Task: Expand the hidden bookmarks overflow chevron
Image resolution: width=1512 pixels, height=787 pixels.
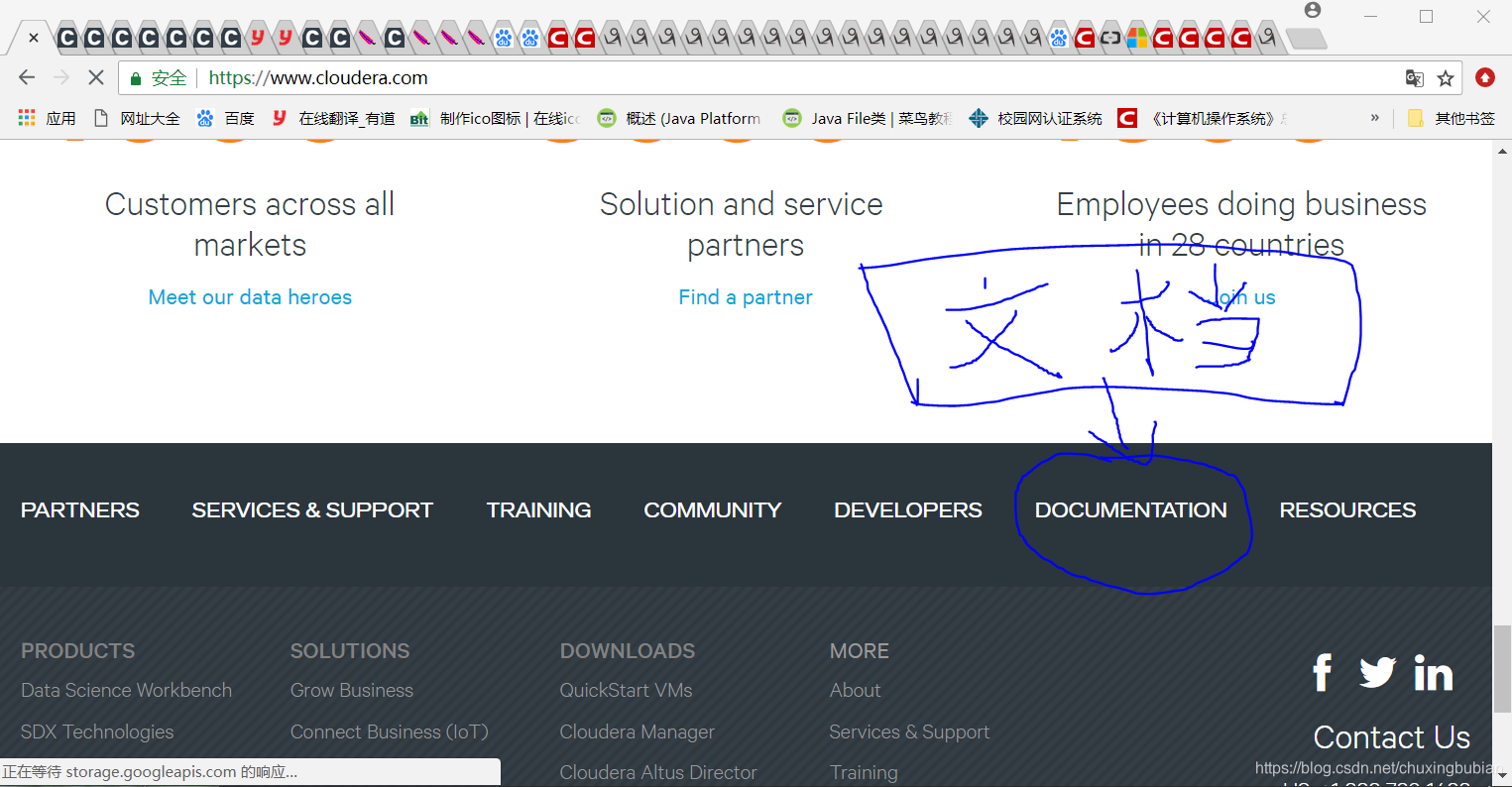Action: pos(1375,118)
